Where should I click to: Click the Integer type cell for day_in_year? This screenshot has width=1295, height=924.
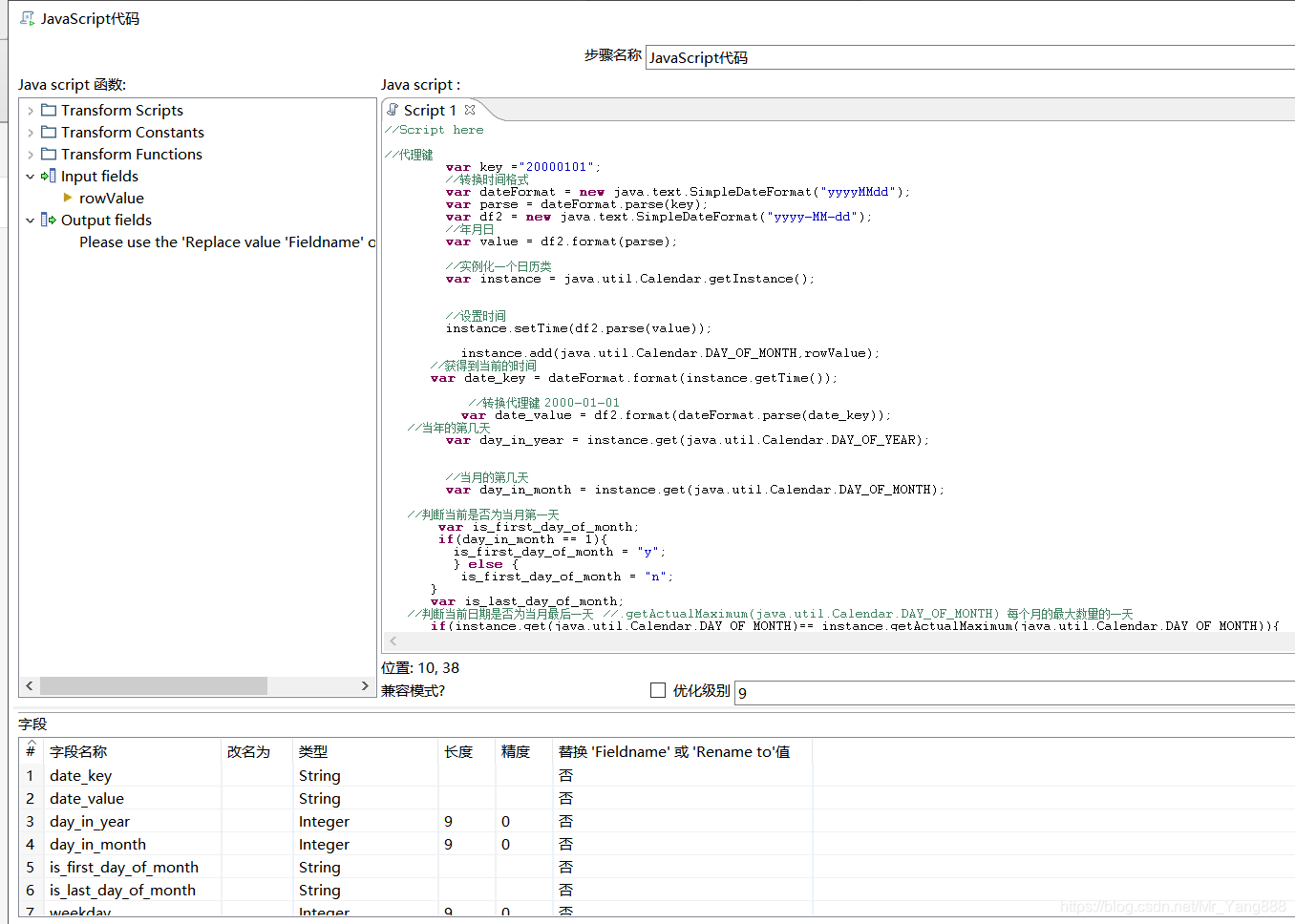click(366, 822)
